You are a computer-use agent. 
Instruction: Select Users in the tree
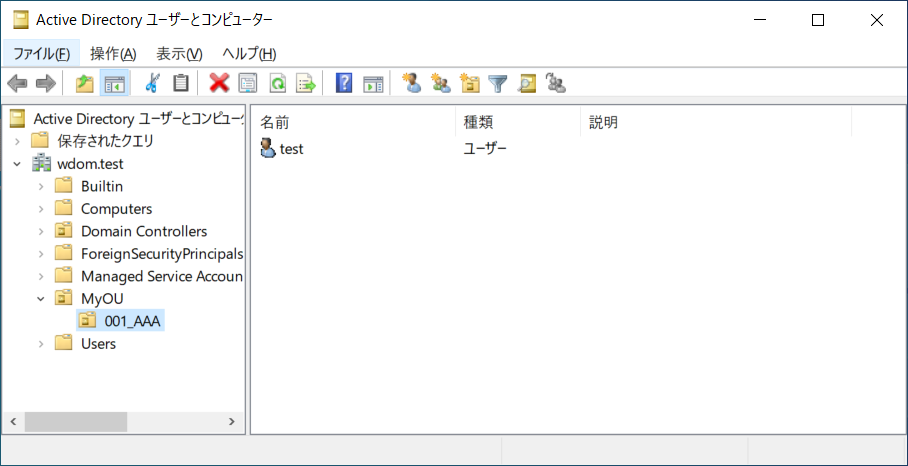click(x=98, y=344)
